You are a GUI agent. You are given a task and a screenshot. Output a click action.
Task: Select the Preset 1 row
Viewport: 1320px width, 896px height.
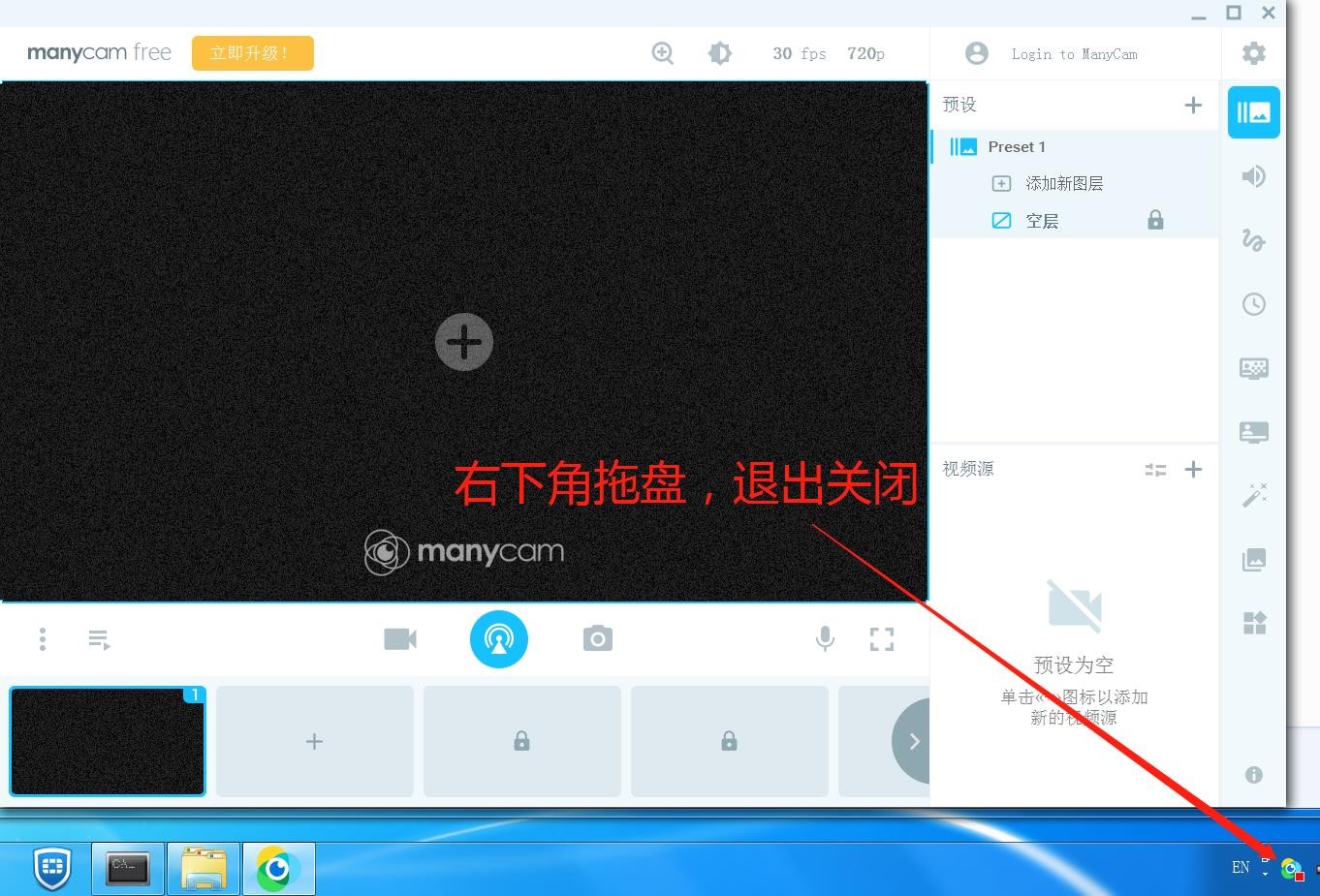tap(1074, 146)
